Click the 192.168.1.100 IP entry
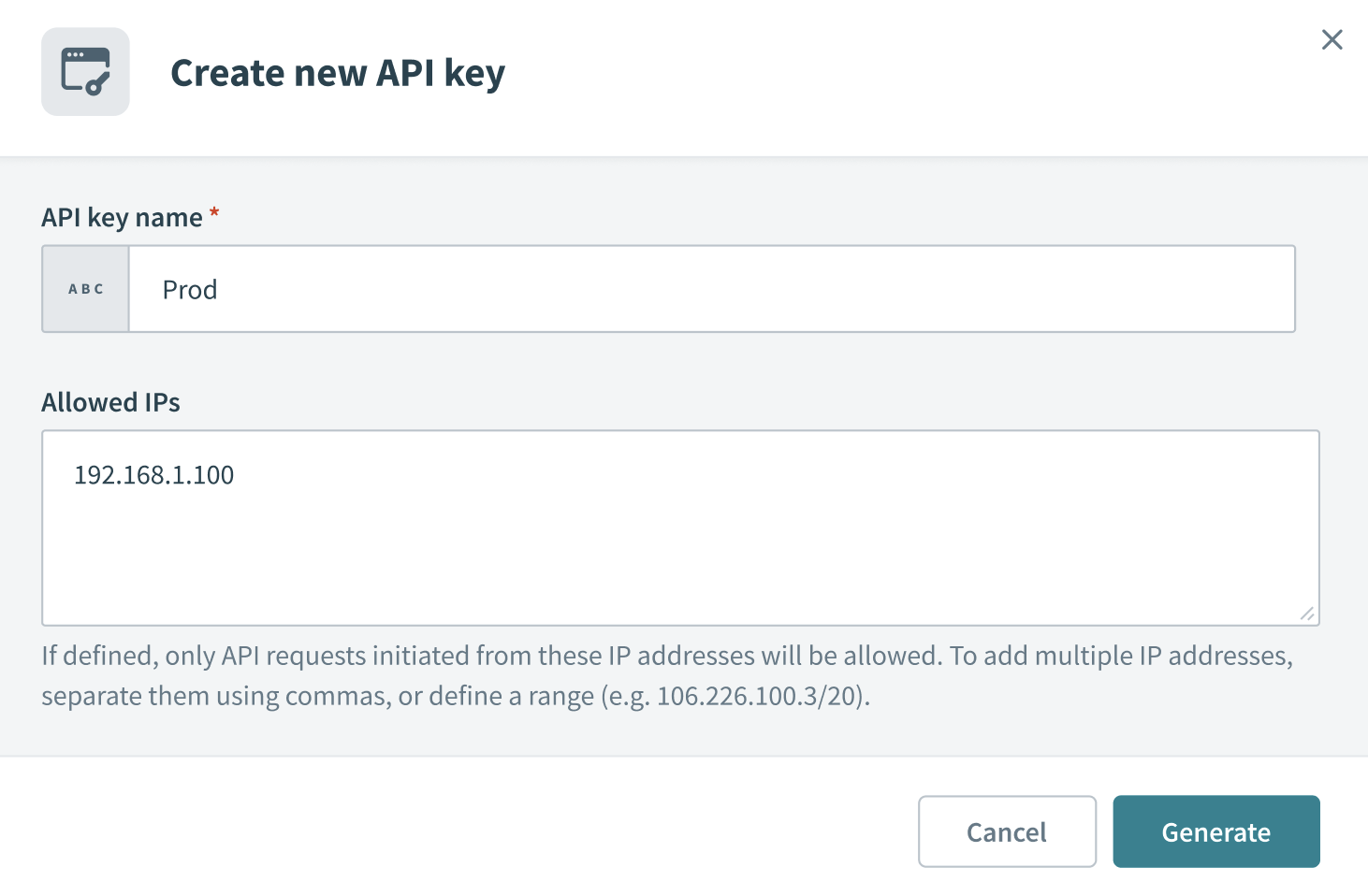 [x=154, y=474]
